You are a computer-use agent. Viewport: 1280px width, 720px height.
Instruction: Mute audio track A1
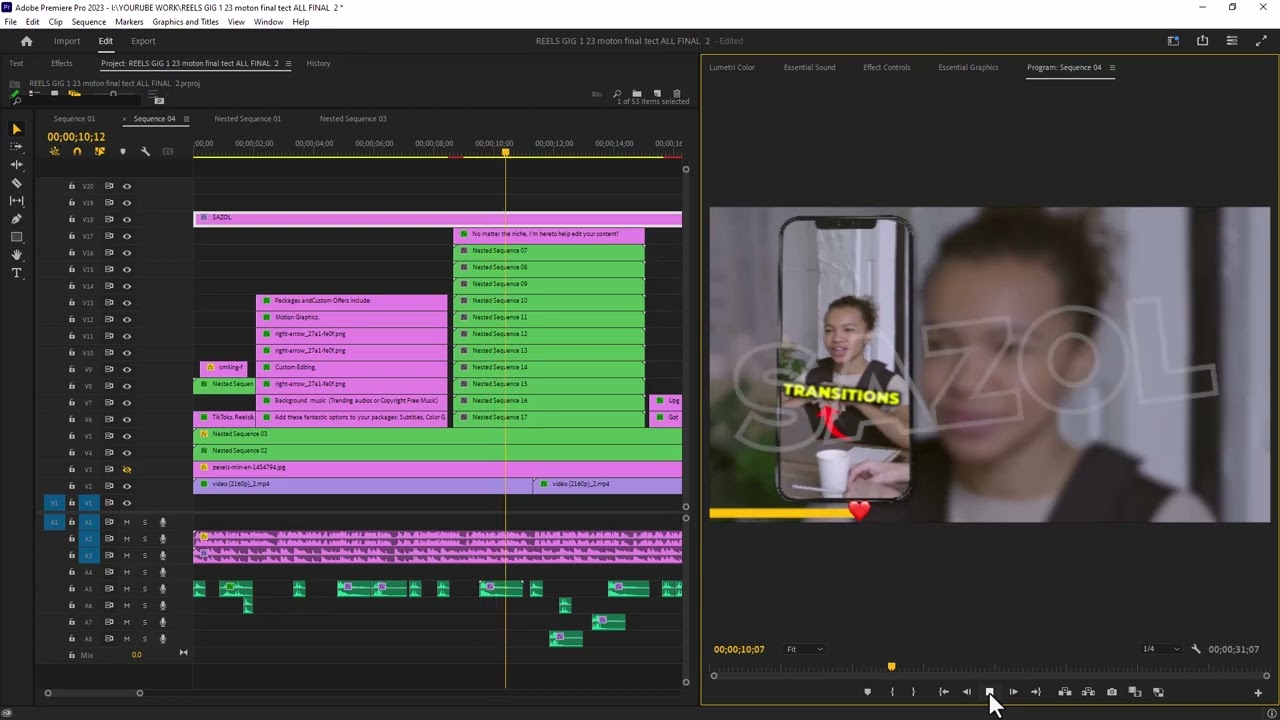click(x=126, y=522)
